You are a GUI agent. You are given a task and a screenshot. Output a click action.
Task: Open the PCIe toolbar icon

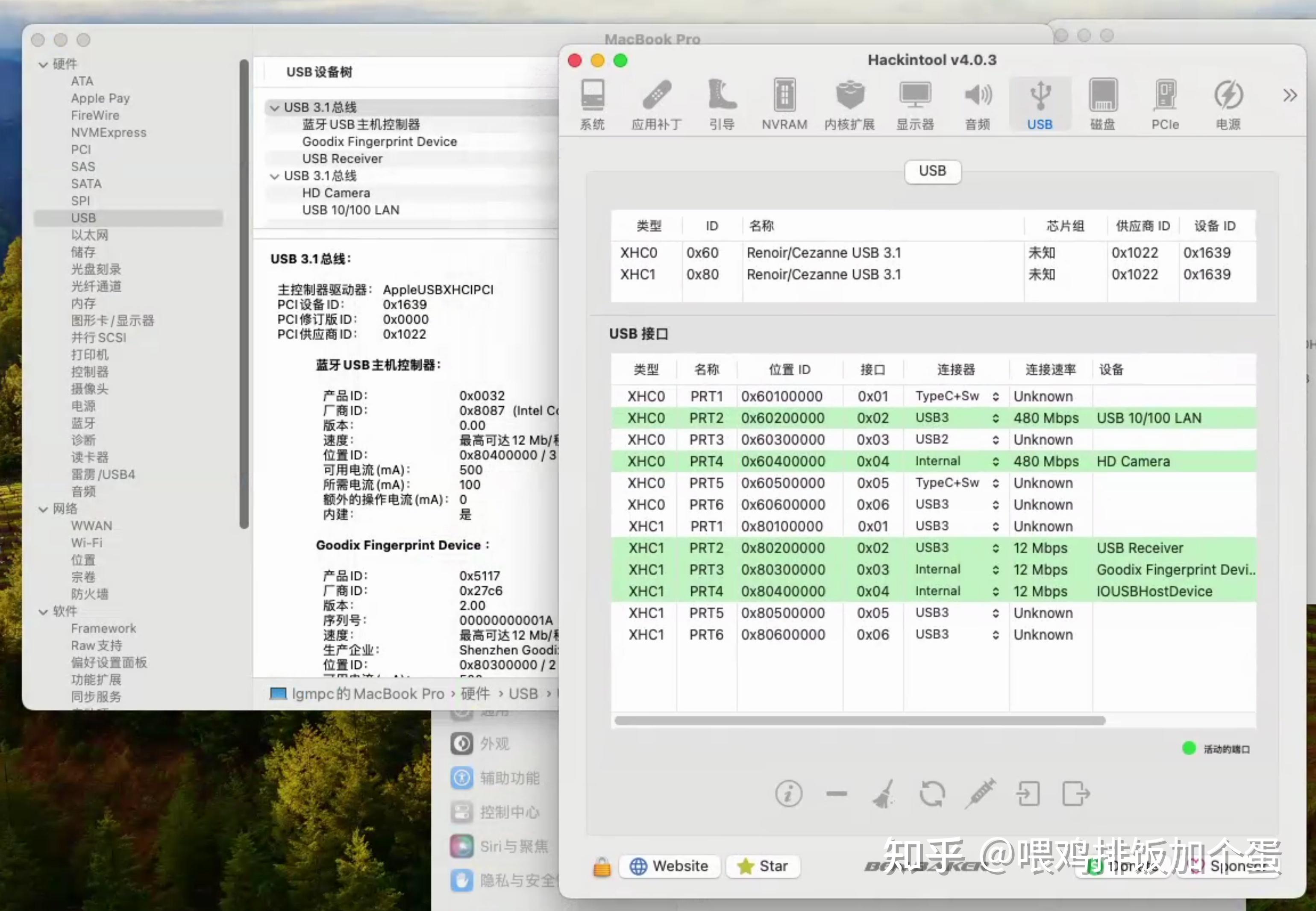(1165, 105)
